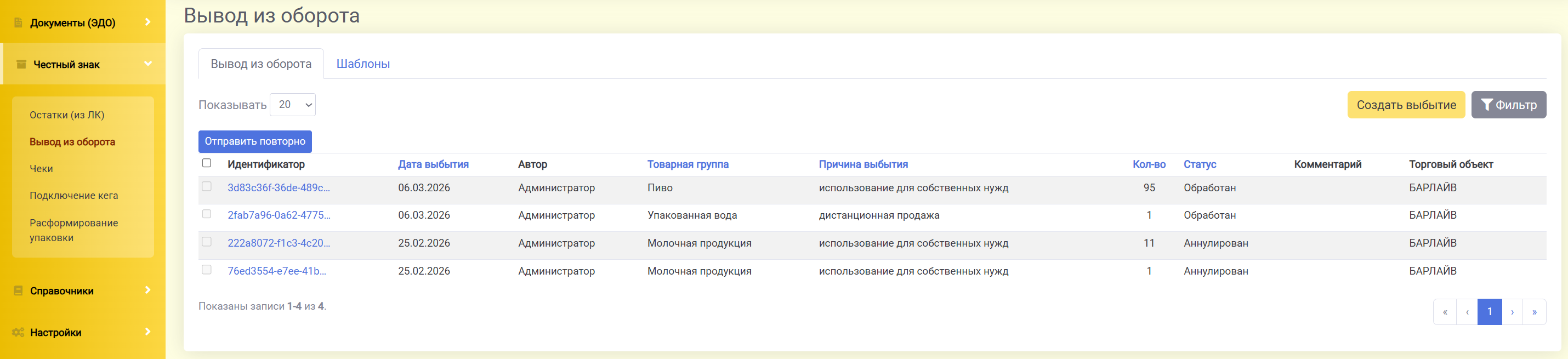This screenshot has width=1568, height=359.
Task: Open the Показывать rows-per-page dropdown
Action: click(292, 105)
